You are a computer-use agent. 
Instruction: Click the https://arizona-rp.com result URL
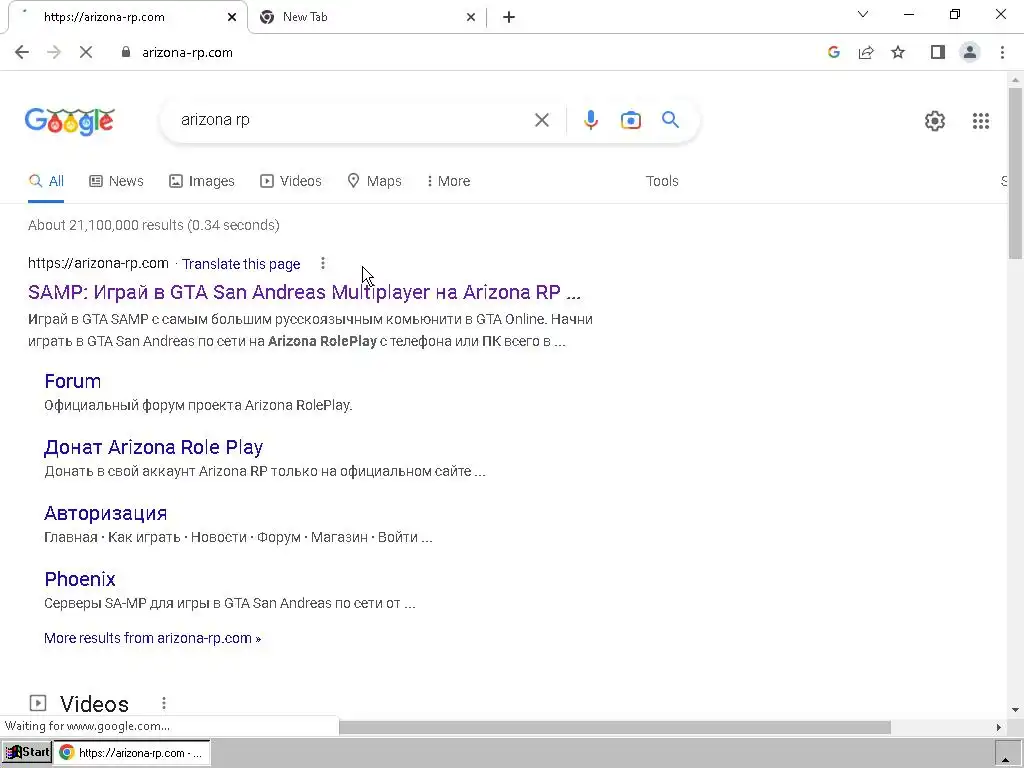point(98,263)
